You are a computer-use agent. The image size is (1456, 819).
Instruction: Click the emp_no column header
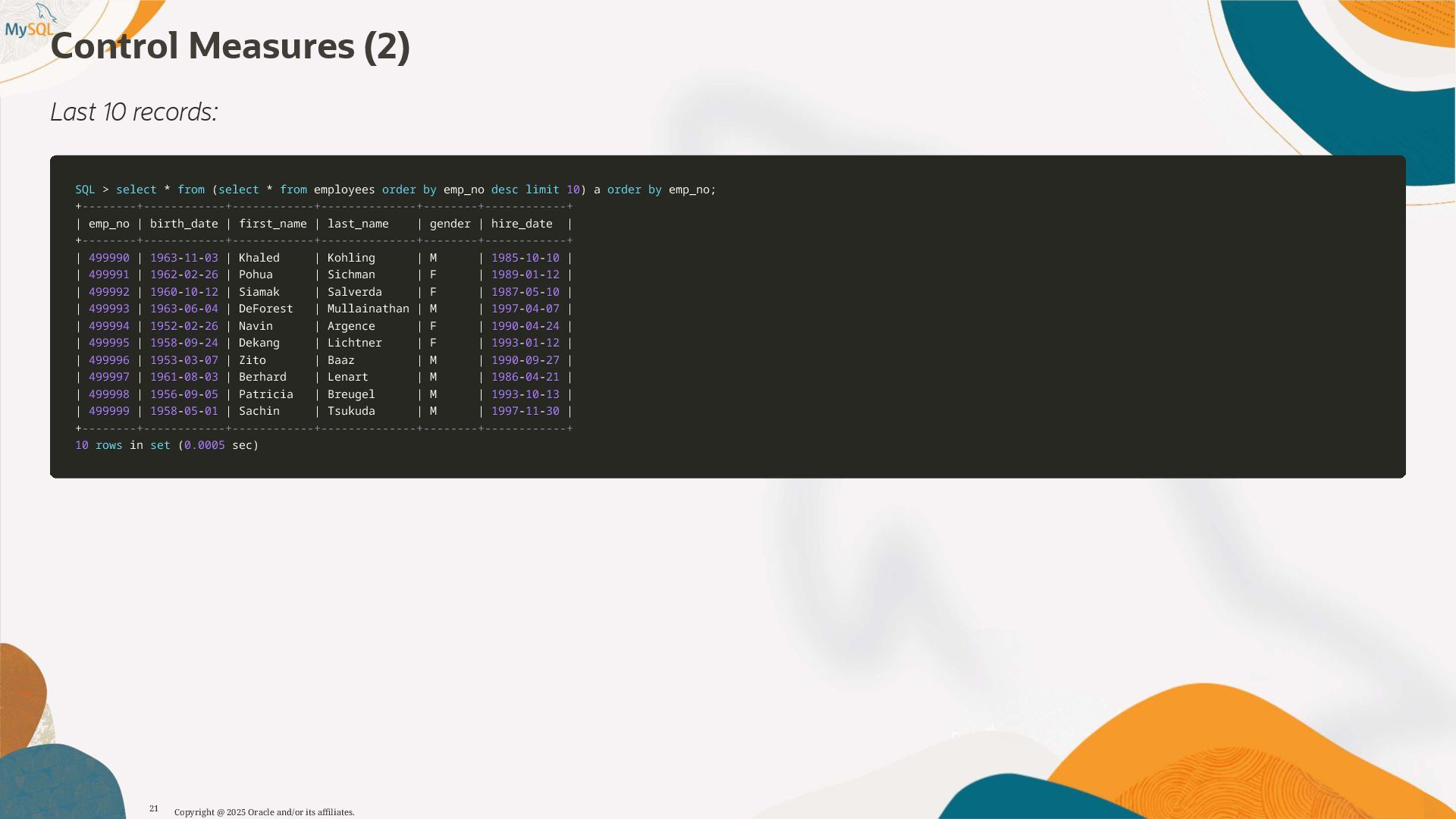click(x=108, y=224)
